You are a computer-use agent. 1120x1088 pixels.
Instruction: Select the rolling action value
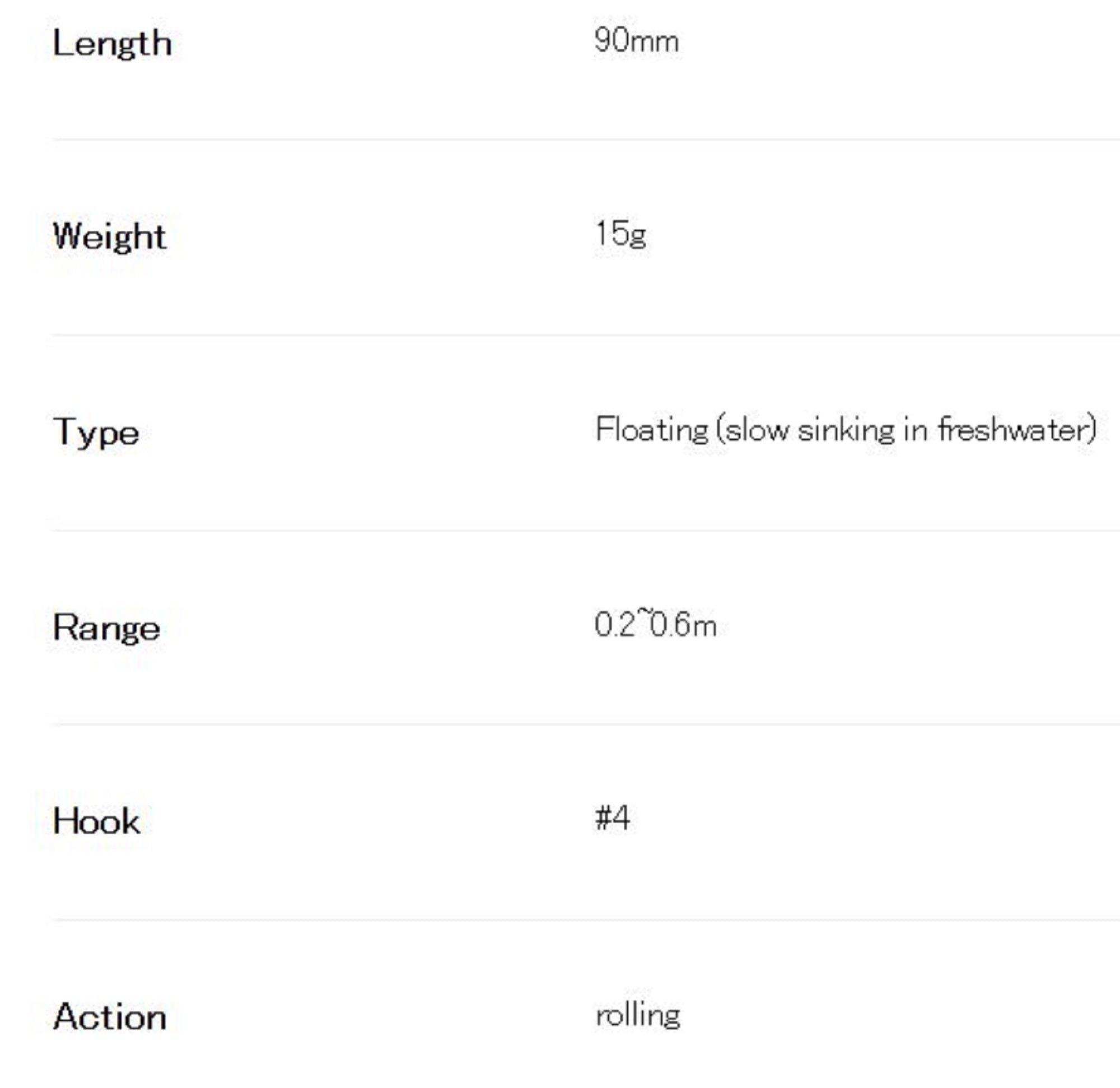point(638,1015)
